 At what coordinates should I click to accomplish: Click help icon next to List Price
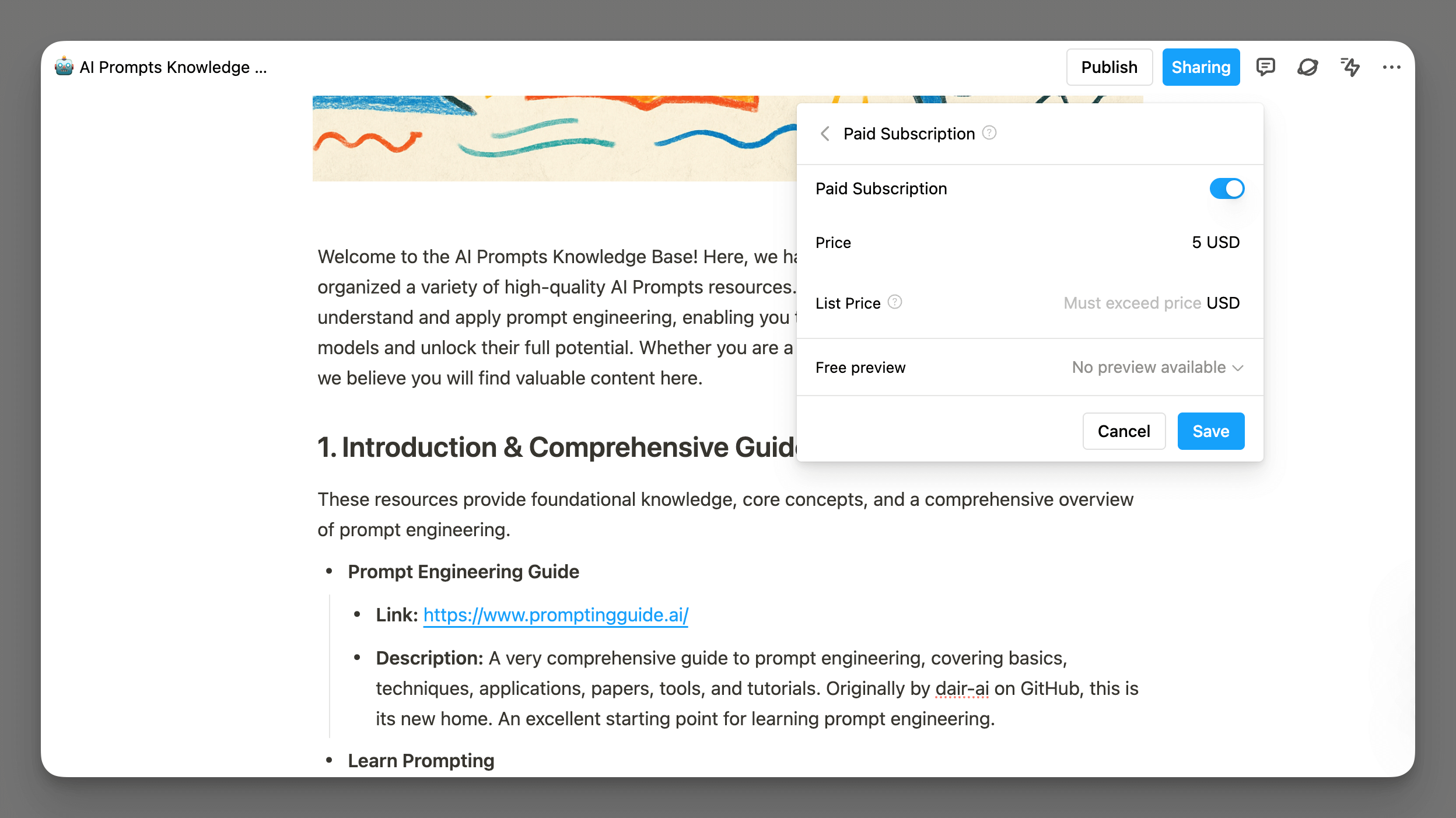(895, 302)
